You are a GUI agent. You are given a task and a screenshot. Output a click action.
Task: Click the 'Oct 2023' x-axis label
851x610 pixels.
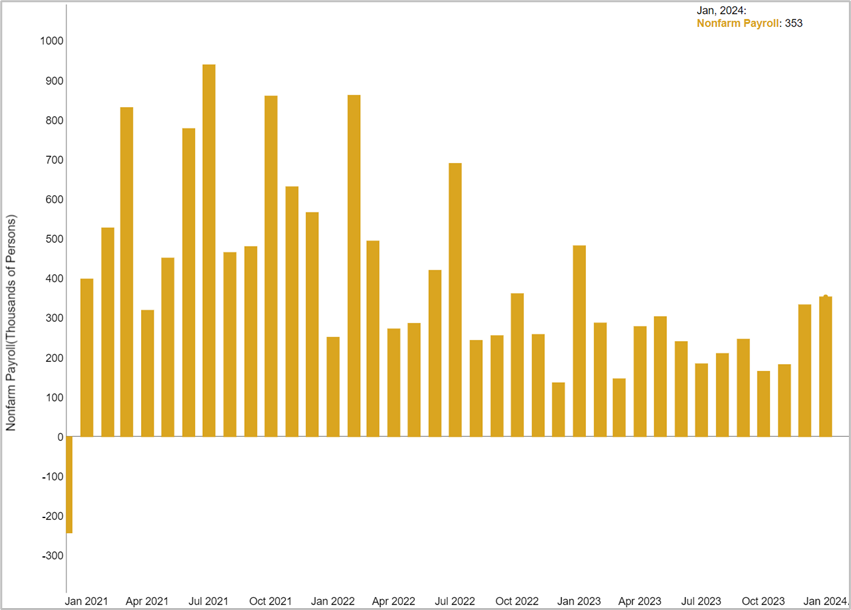pos(763,601)
